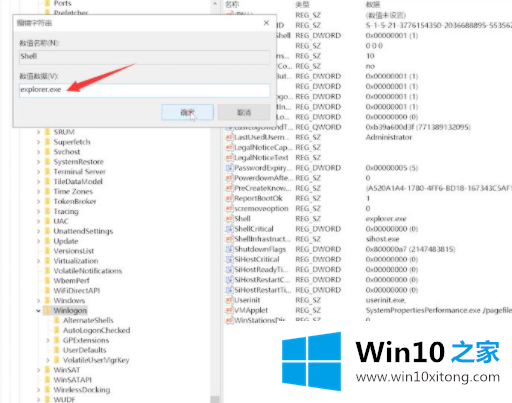Select the scremoveoption value name
Viewport: 512px width, 403px height.
[261, 209]
